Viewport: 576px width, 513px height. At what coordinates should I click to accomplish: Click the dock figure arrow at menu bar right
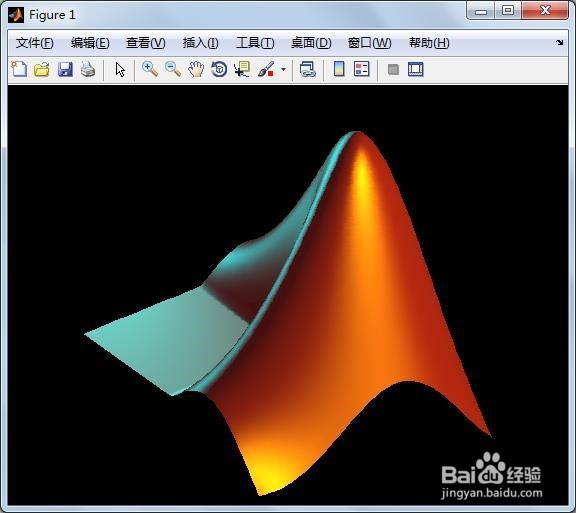point(559,43)
